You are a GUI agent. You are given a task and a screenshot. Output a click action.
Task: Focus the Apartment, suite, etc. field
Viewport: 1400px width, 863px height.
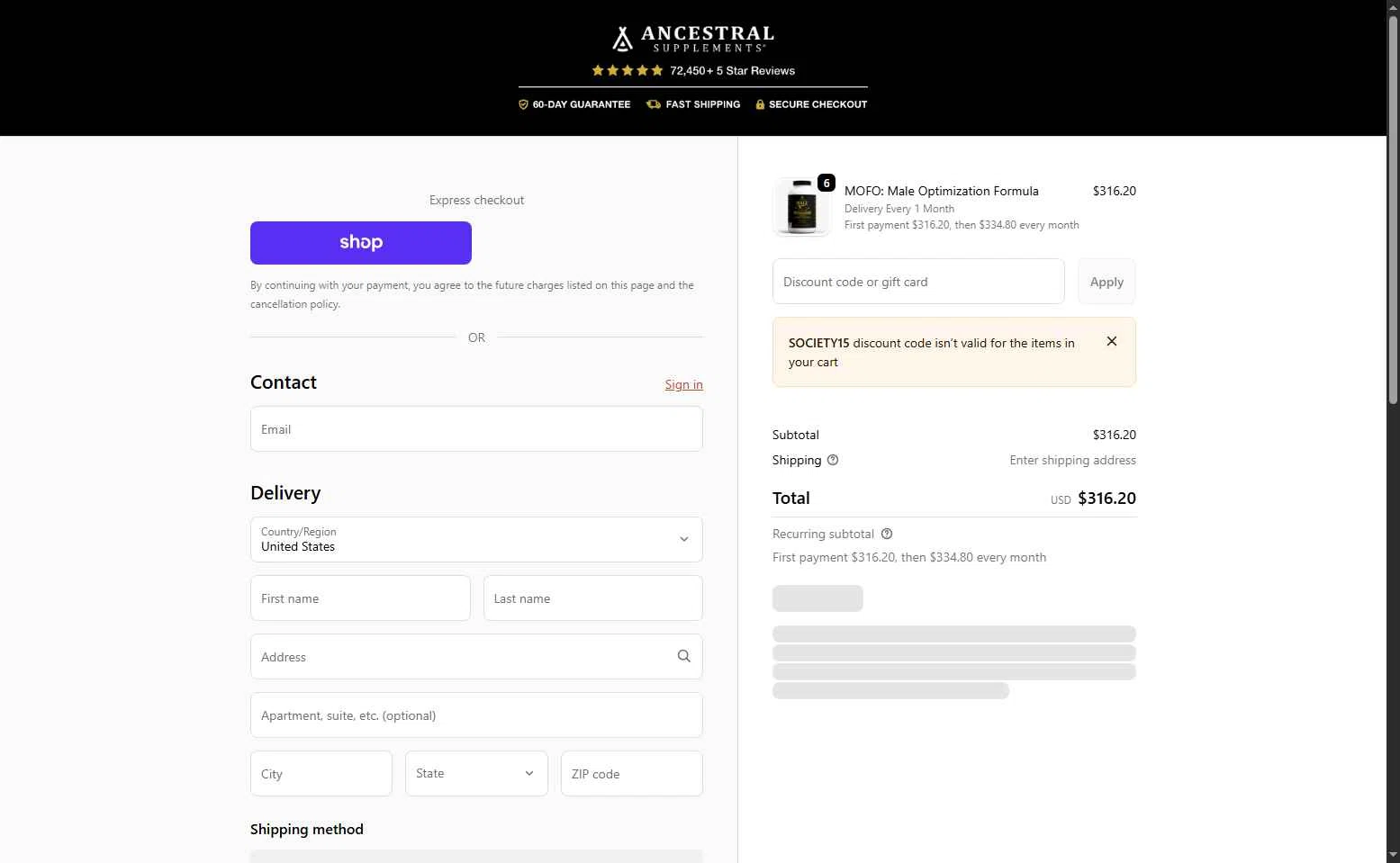(x=476, y=715)
